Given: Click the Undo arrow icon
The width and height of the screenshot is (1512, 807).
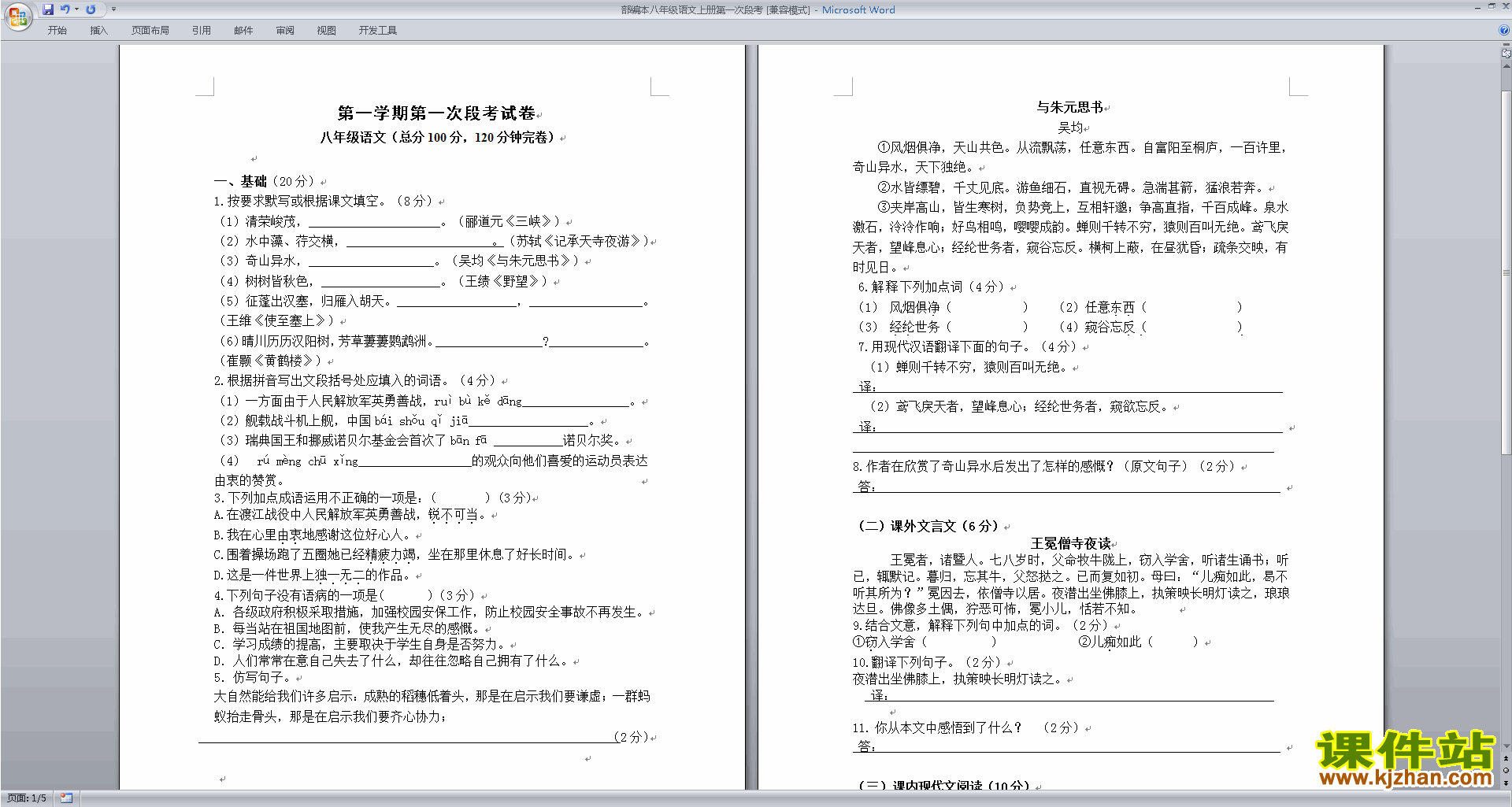Looking at the screenshot, I should [65, 9].
